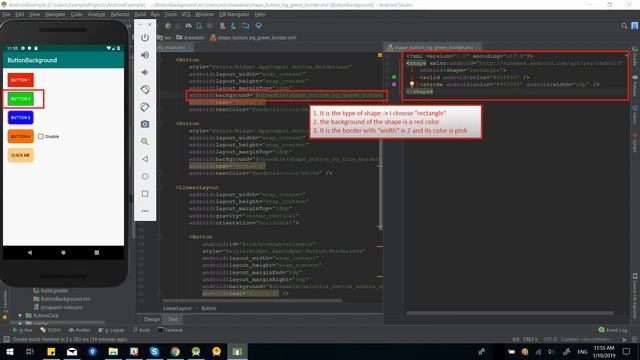Open the Run tool window
Image resolution: width=640 pixels, height=360 pixels.
[22, 330]
